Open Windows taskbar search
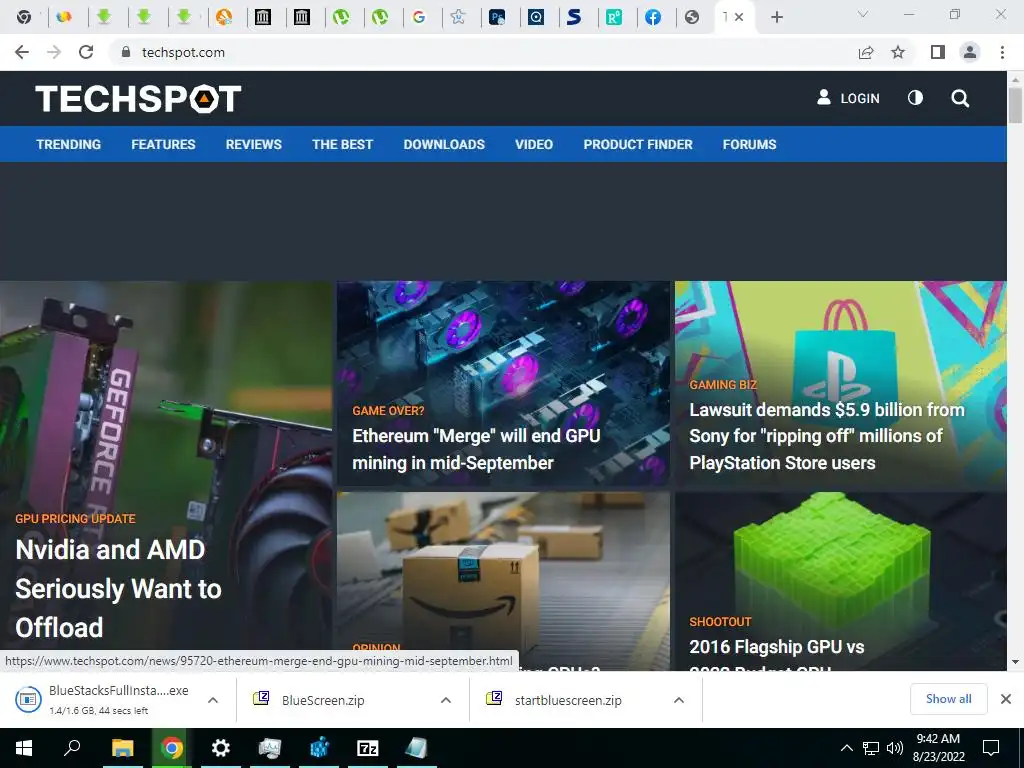Screen dimensions: 1024x768 click(72, 747)
